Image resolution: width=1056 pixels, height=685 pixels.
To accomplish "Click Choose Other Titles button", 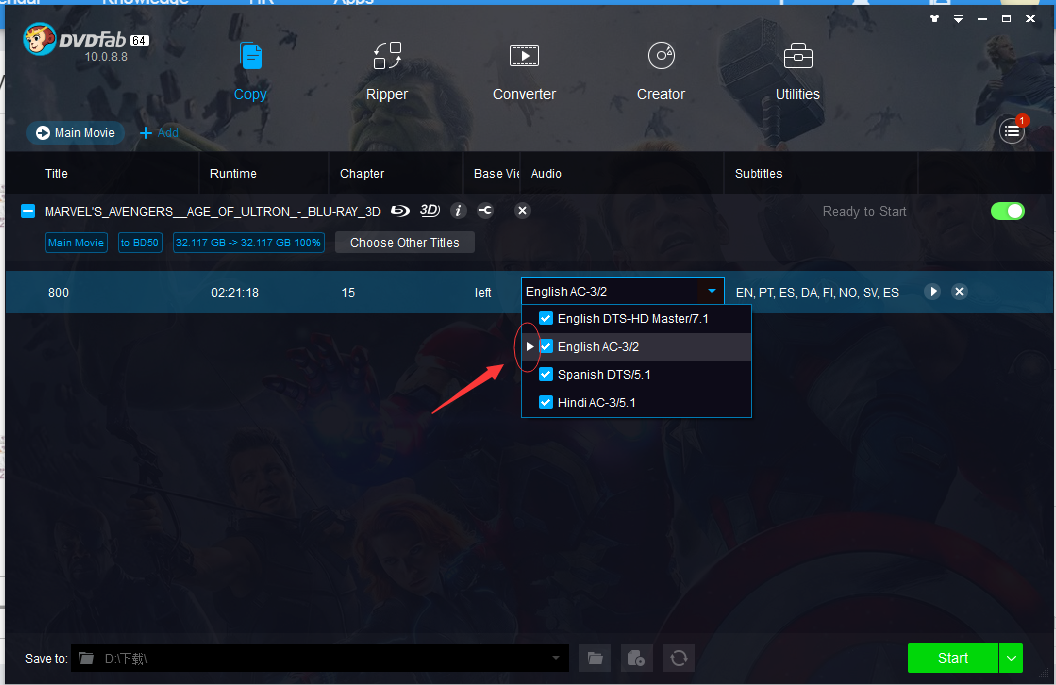I will coord(405,242).
